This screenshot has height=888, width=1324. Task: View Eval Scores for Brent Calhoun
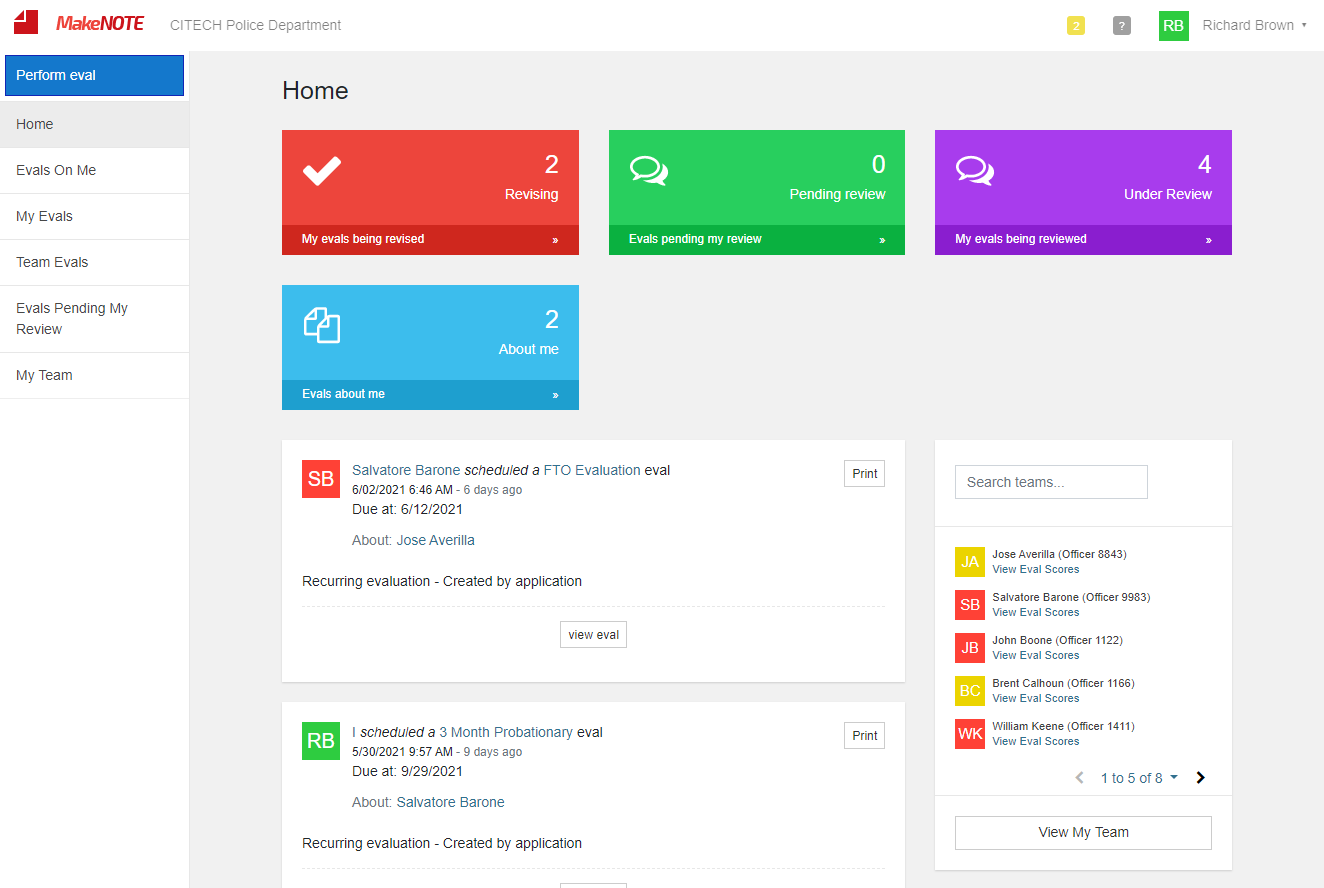point(1036,699)
